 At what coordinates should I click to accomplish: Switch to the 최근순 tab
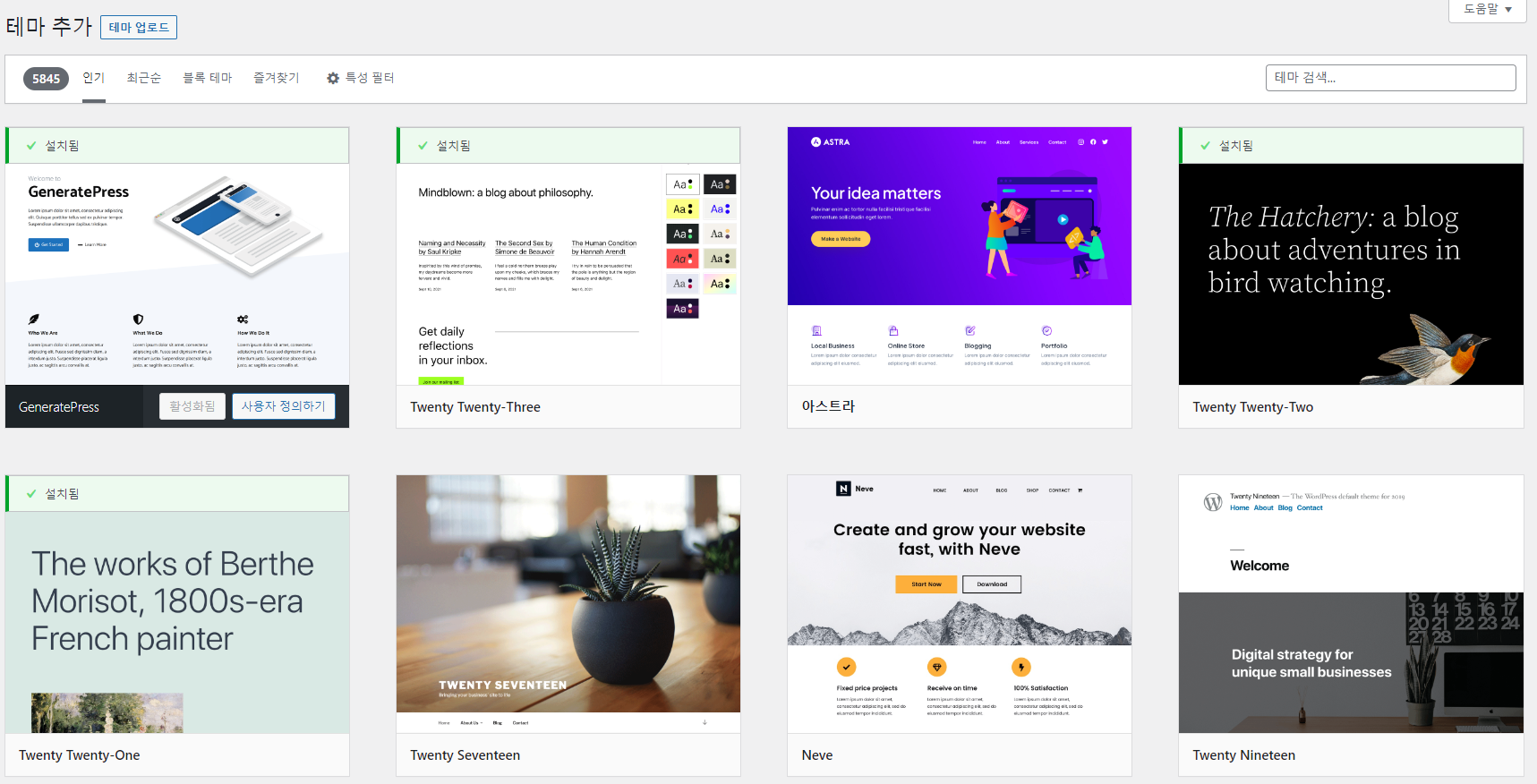143,78
